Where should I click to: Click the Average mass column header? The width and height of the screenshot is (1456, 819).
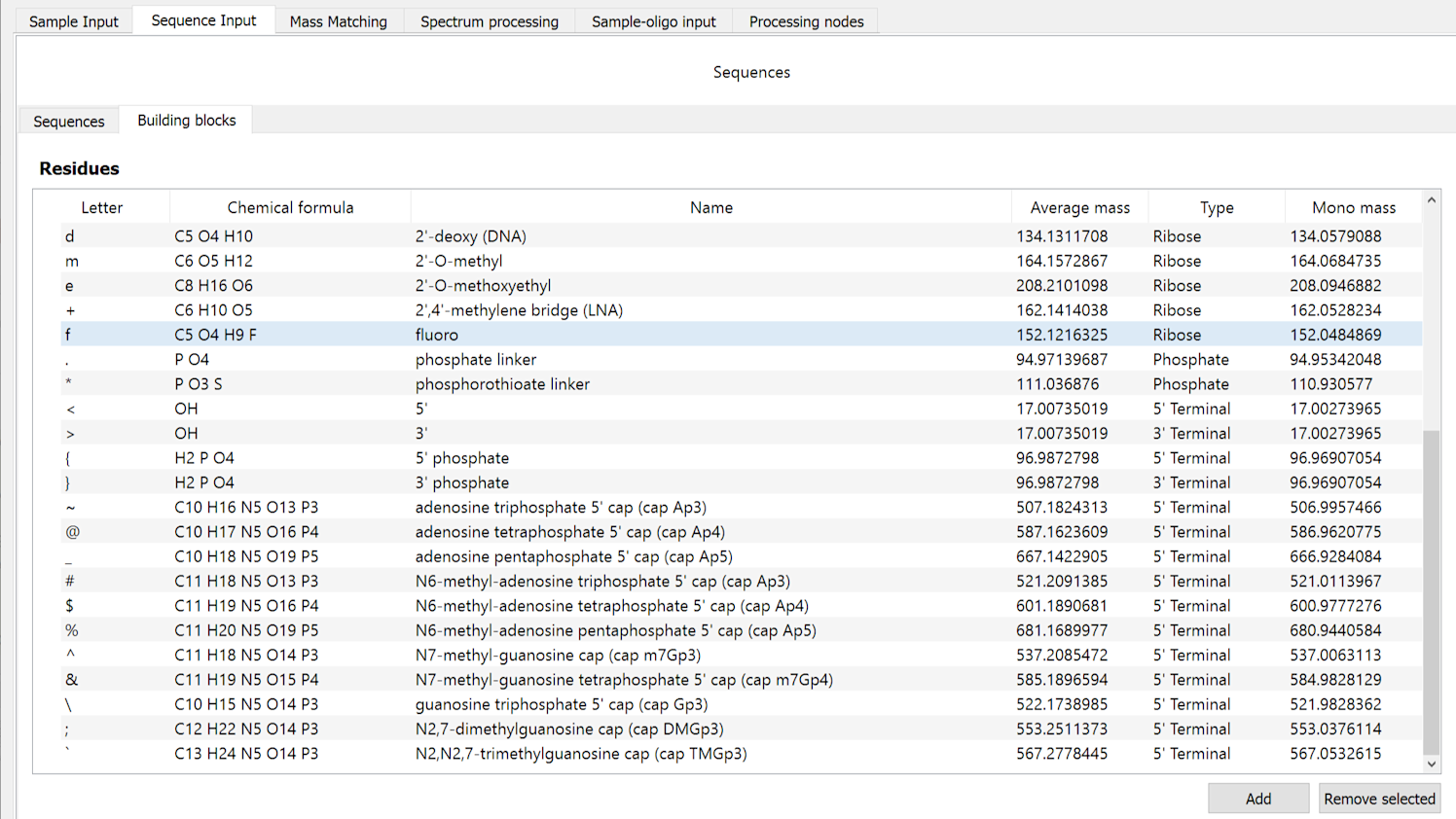click(1079, 207)
